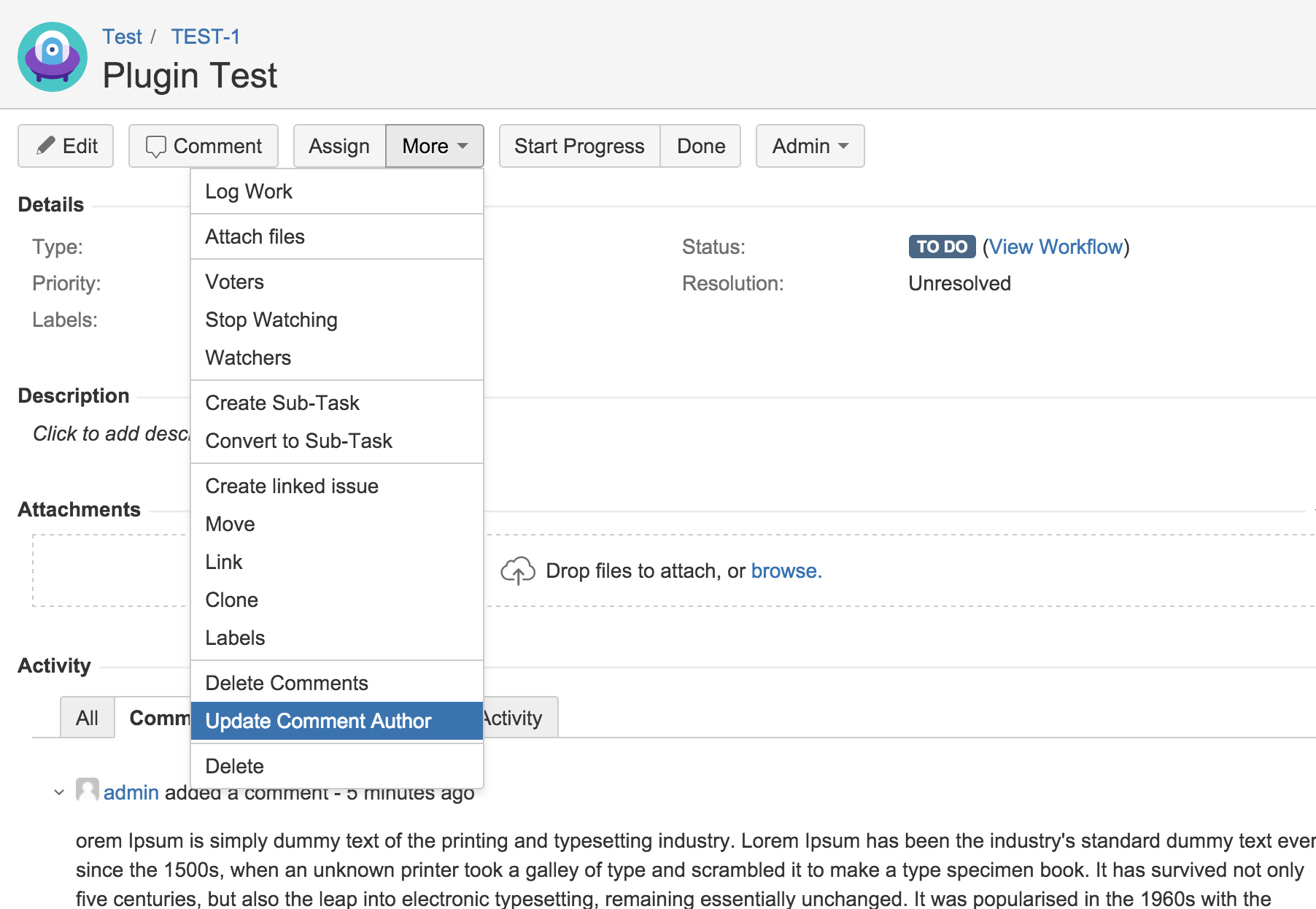Click the Unresolved resolution value

tap(959, 283)
